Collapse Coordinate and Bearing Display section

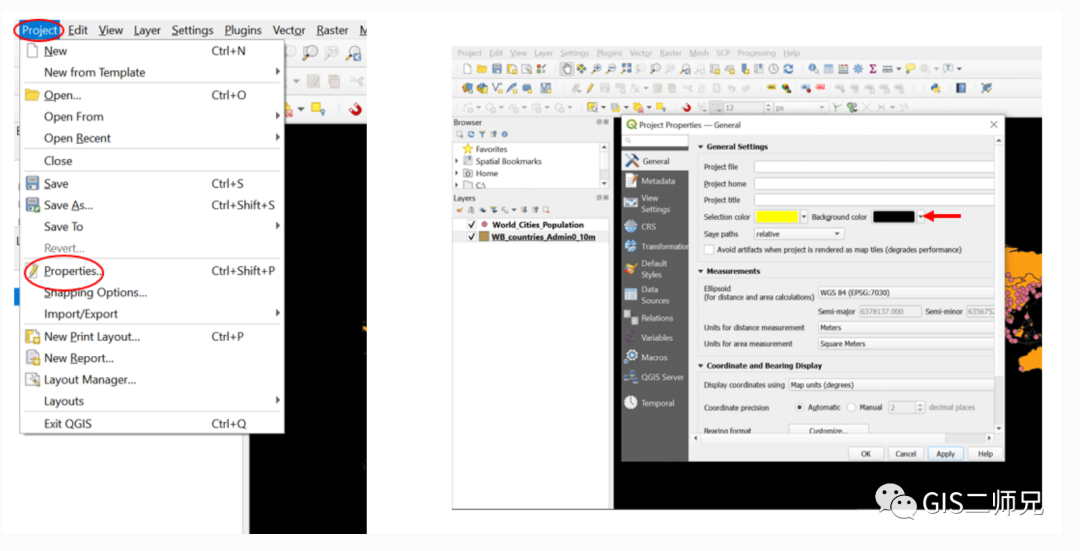(701, 366)
